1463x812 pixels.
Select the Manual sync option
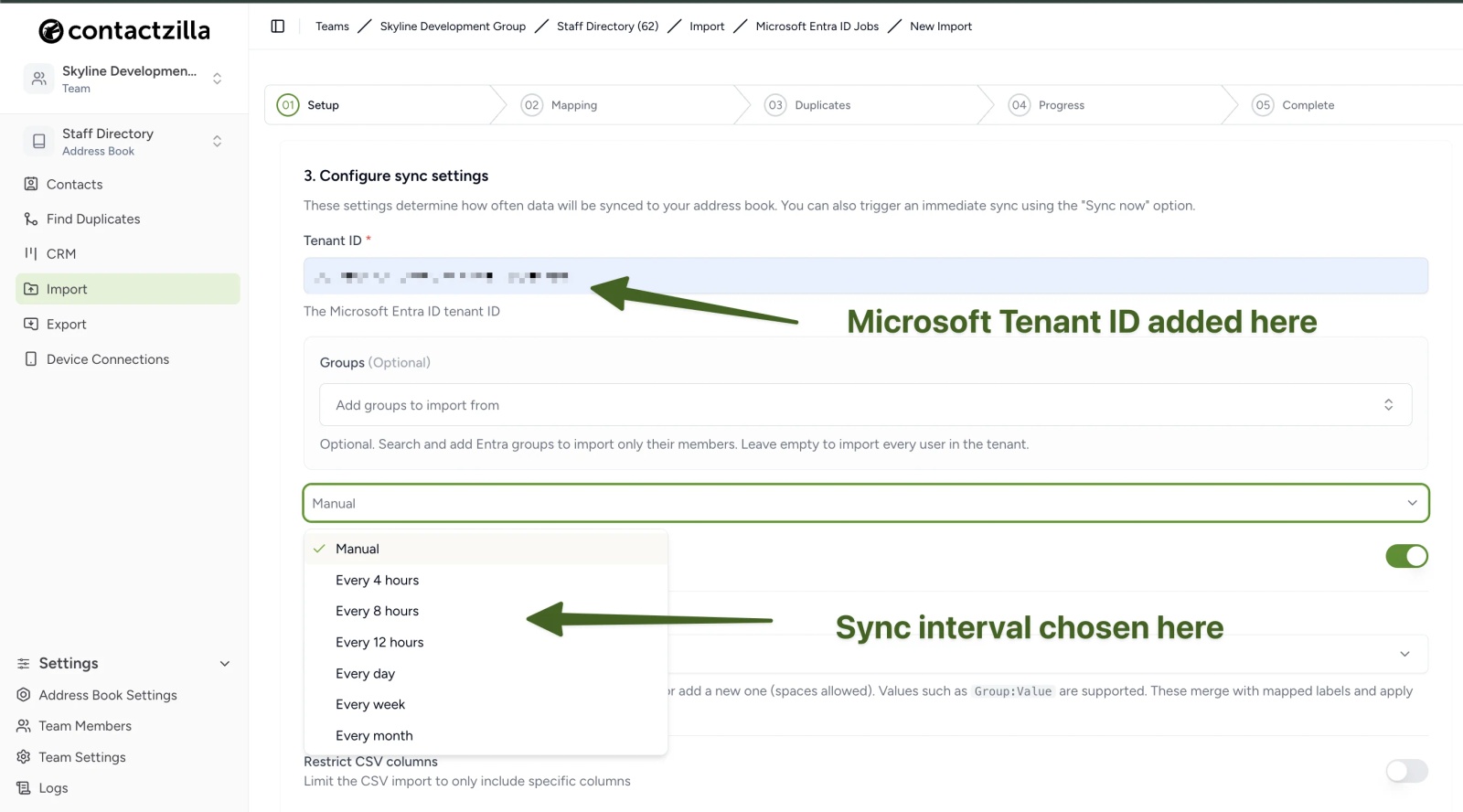pyautogui.click(x=486, y=549)
